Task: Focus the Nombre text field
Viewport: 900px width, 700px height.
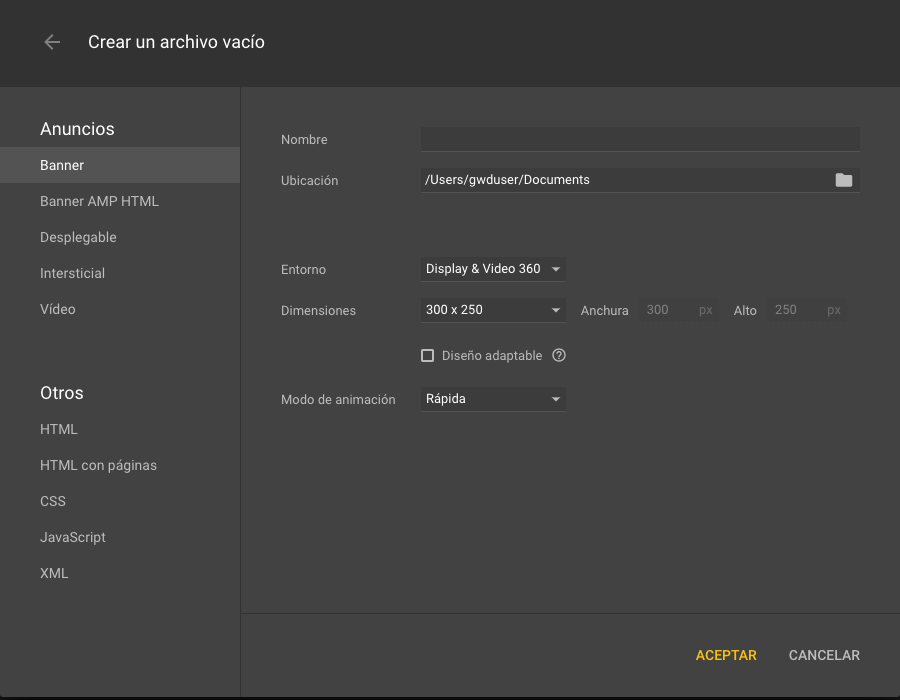Action: click(x=640, y=139)
